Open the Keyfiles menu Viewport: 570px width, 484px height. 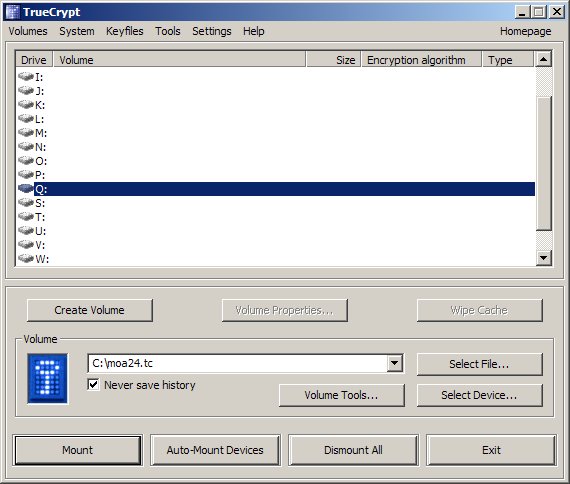(x=125, y=31)
